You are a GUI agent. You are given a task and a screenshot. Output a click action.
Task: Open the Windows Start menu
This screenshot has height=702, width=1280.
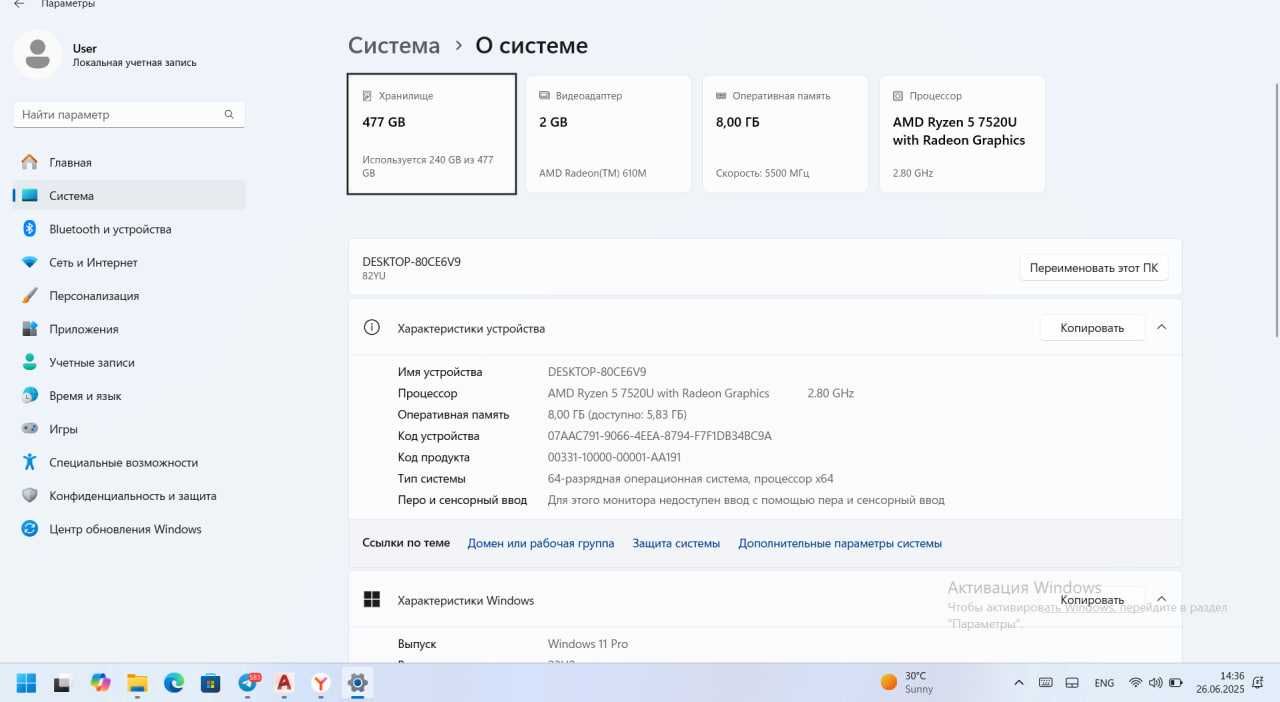(x=26, y=683)
